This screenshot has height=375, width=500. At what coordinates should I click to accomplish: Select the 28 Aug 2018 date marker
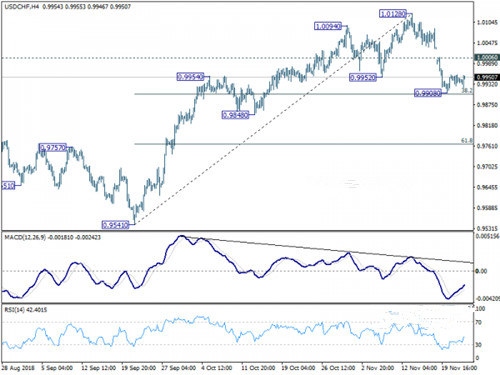click(x=18, y=368)
